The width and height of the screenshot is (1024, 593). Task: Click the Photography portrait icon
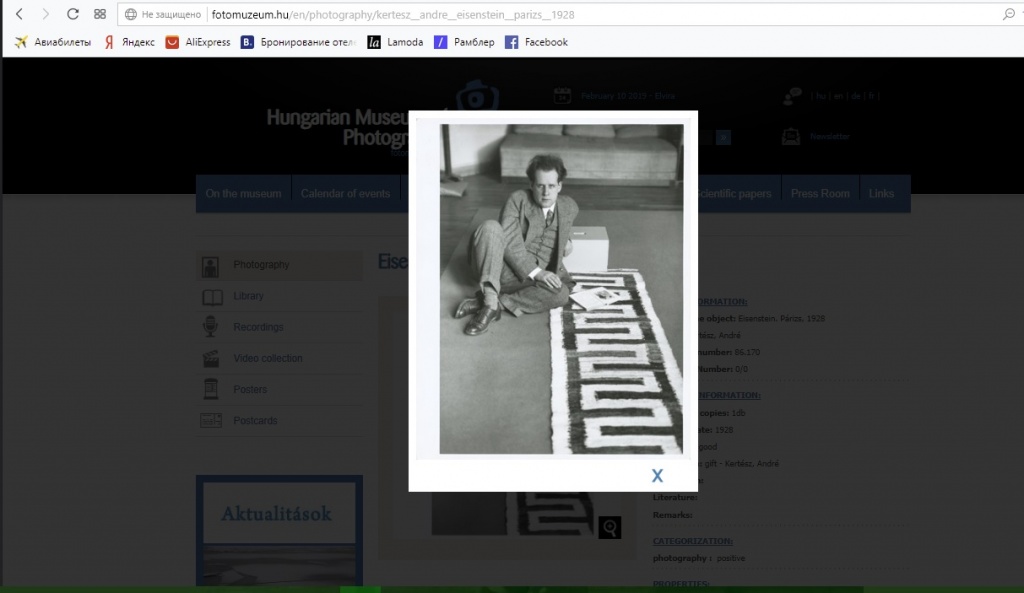click(x=210, y=266)
